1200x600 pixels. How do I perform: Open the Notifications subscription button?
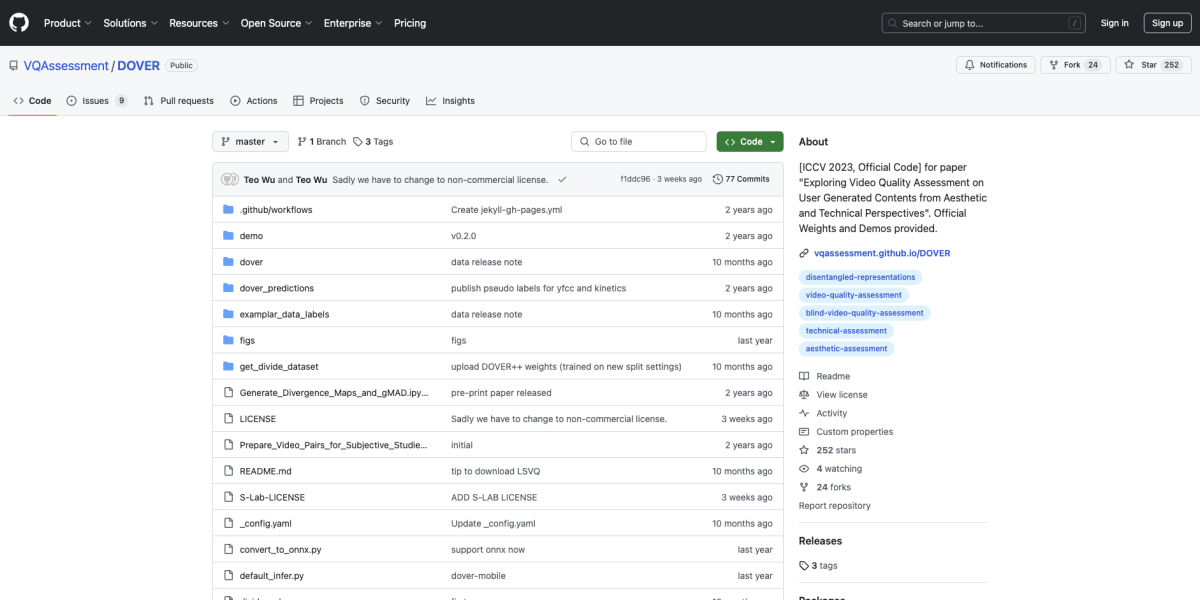pos(995,65)
